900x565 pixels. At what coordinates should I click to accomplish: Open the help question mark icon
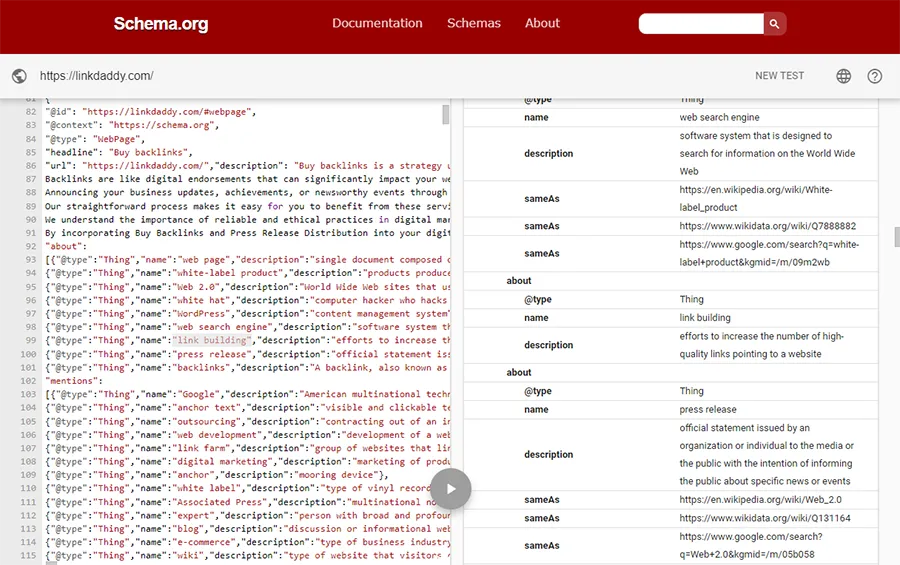click(874, 76)
